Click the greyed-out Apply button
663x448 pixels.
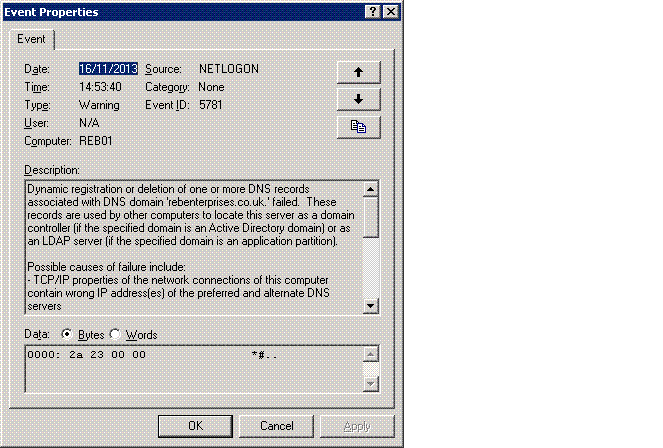coord(357,426)
